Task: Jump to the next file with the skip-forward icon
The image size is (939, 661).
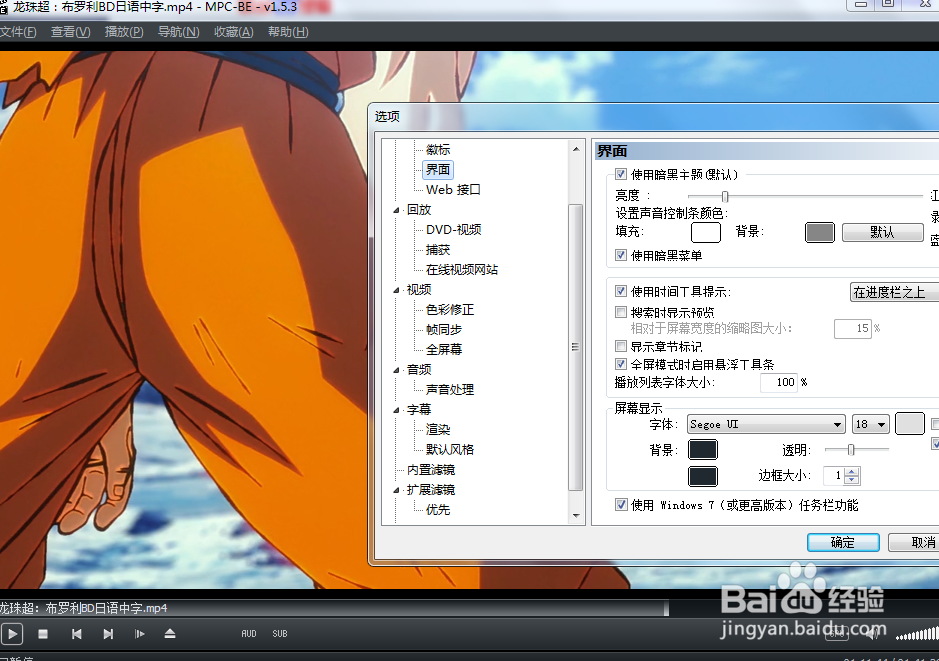Action: [108, 633]
